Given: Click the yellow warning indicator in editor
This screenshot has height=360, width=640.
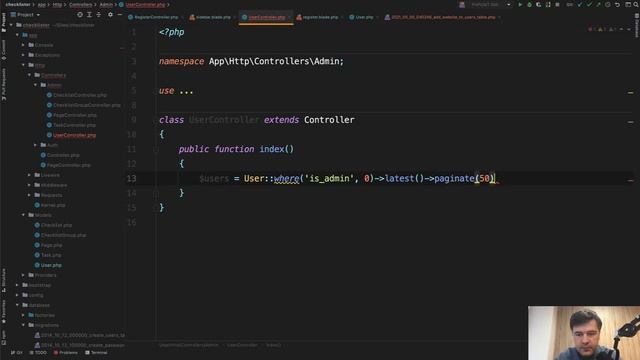Looking at the screenshot, I should (x=601, y=29).
